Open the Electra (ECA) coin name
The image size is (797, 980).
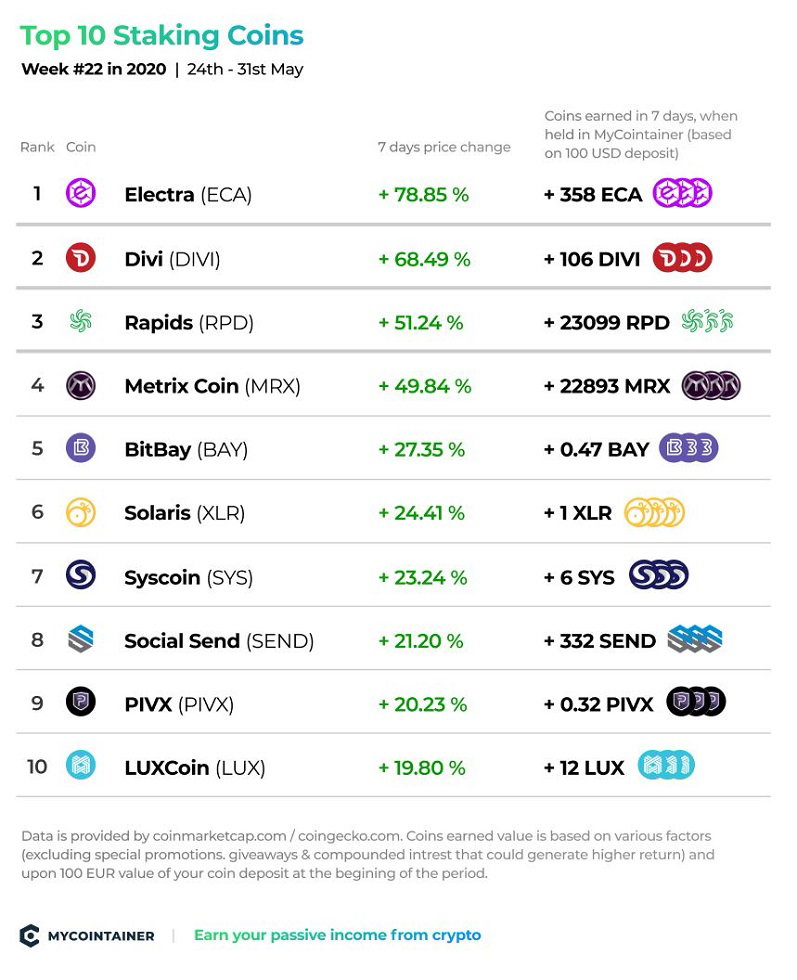188,194
